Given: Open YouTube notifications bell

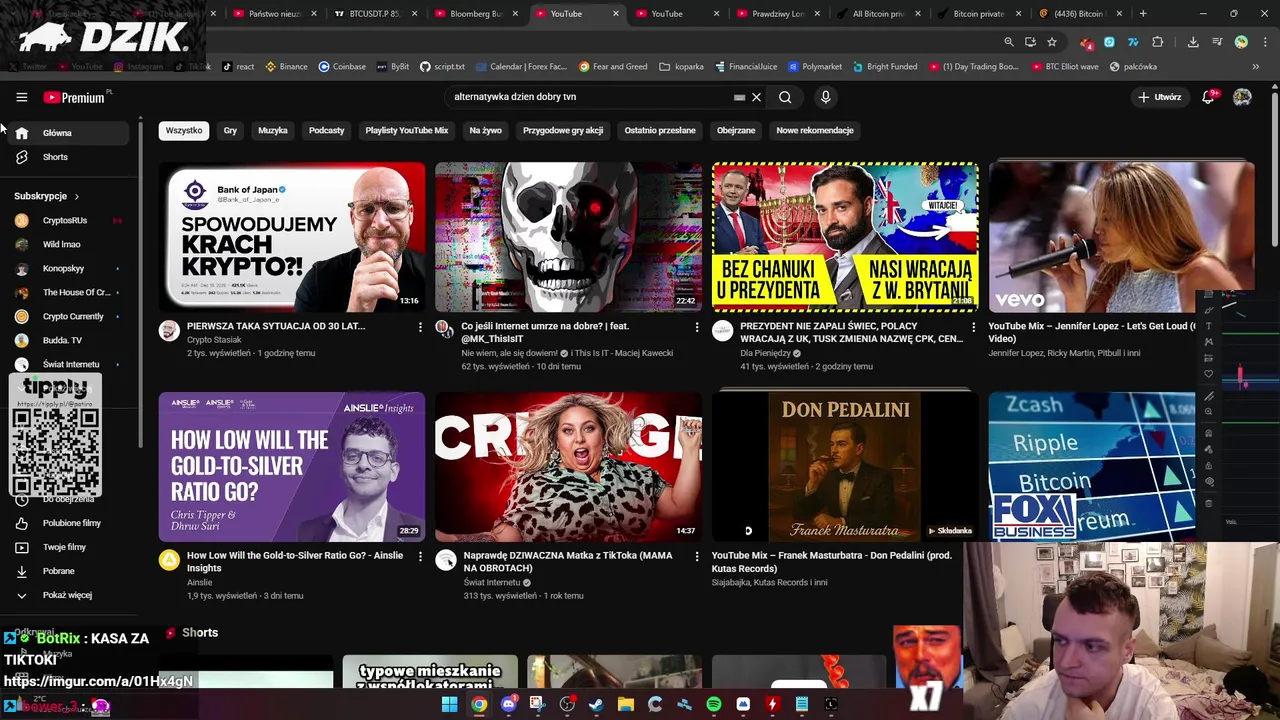Looking at the screenshot, I should (1208, 97).
